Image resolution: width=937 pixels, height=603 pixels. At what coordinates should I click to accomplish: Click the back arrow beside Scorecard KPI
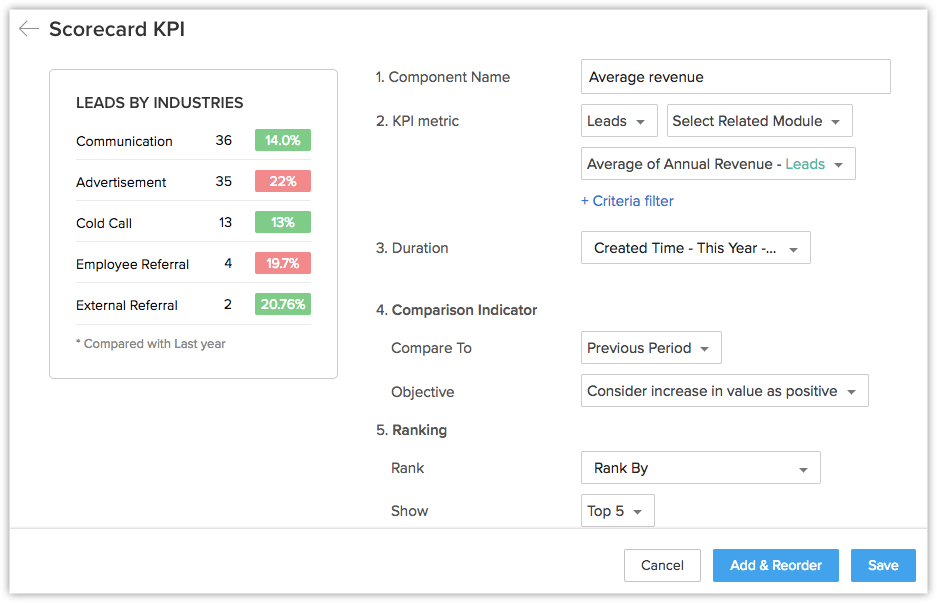point(28,29)
